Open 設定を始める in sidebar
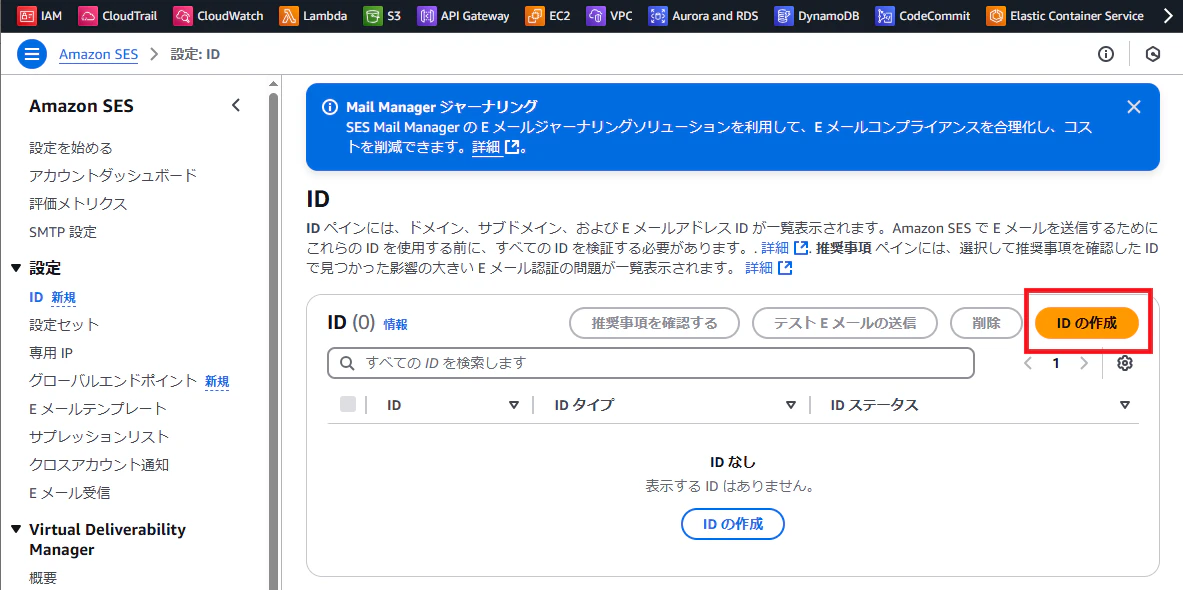Screen dimensions: 1183x590 point(71,148)
